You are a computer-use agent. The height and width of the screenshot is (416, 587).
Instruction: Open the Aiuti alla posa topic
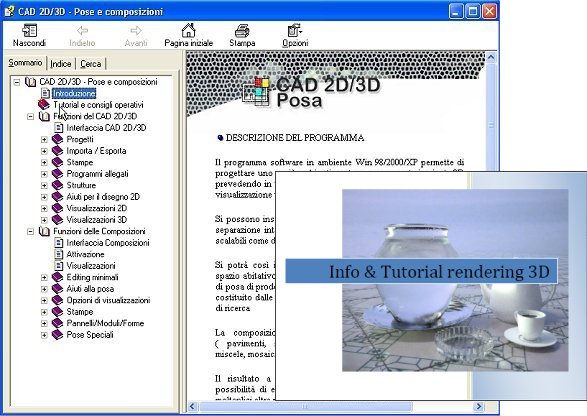pyautogui.click(x=90, y=289)
